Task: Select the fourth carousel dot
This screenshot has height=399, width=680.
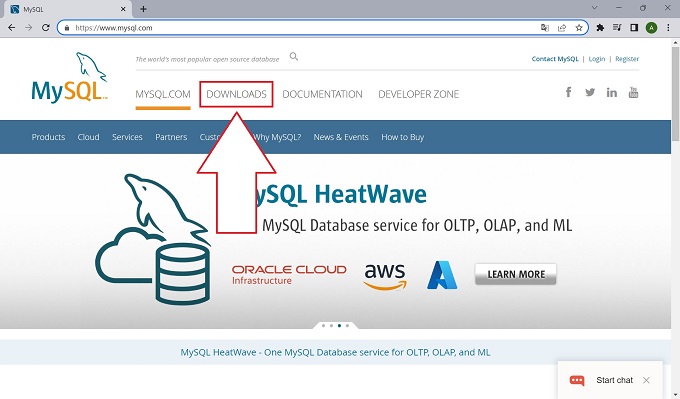Action: [347, 325]
